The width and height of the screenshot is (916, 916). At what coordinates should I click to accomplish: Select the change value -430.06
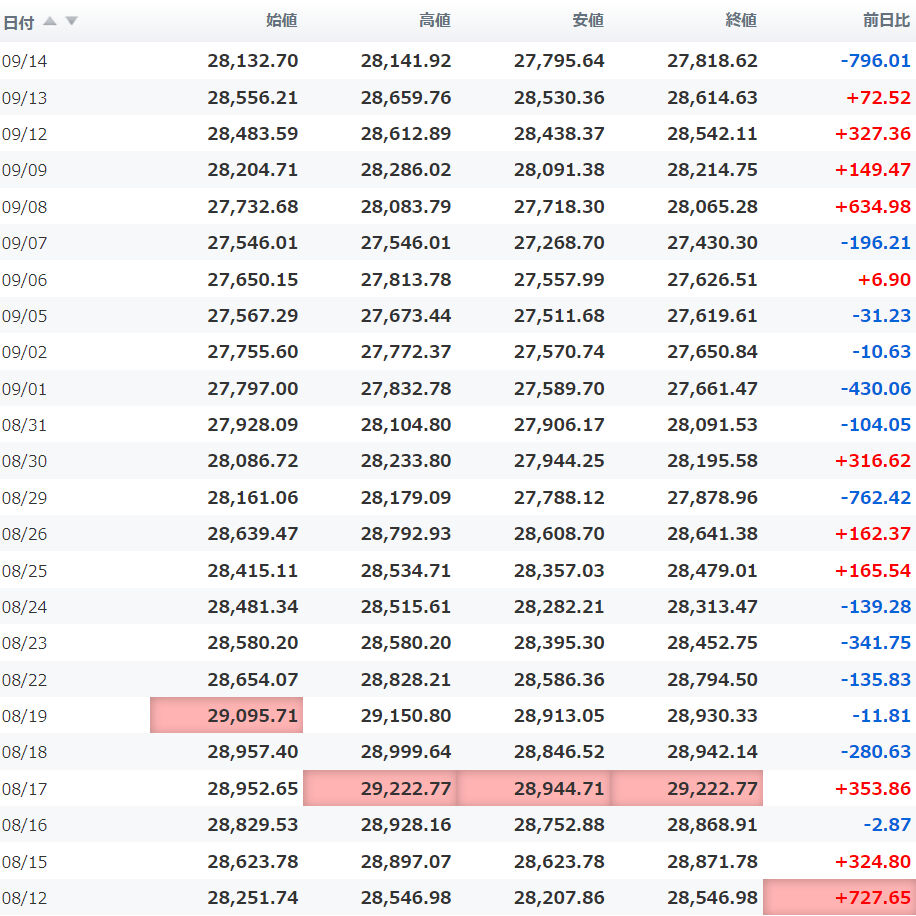[875, 389]
